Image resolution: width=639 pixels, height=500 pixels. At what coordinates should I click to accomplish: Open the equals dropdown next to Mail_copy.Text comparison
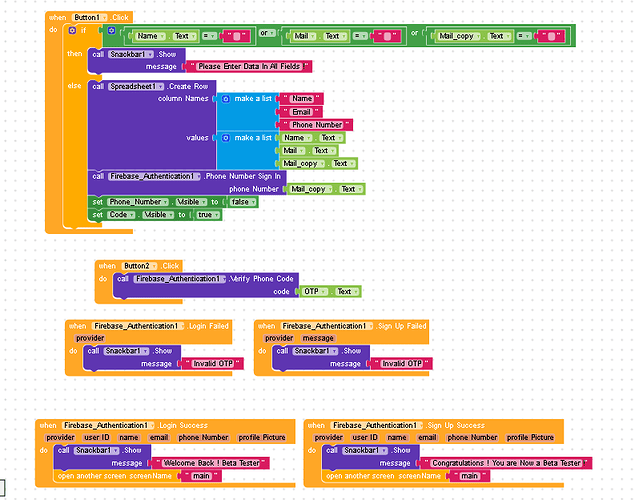[524, 36]
